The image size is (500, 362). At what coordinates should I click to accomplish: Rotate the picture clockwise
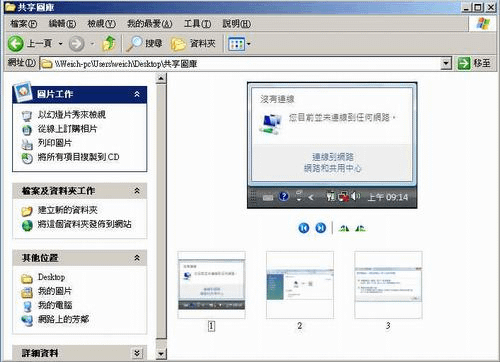click(x=343, y=228)
